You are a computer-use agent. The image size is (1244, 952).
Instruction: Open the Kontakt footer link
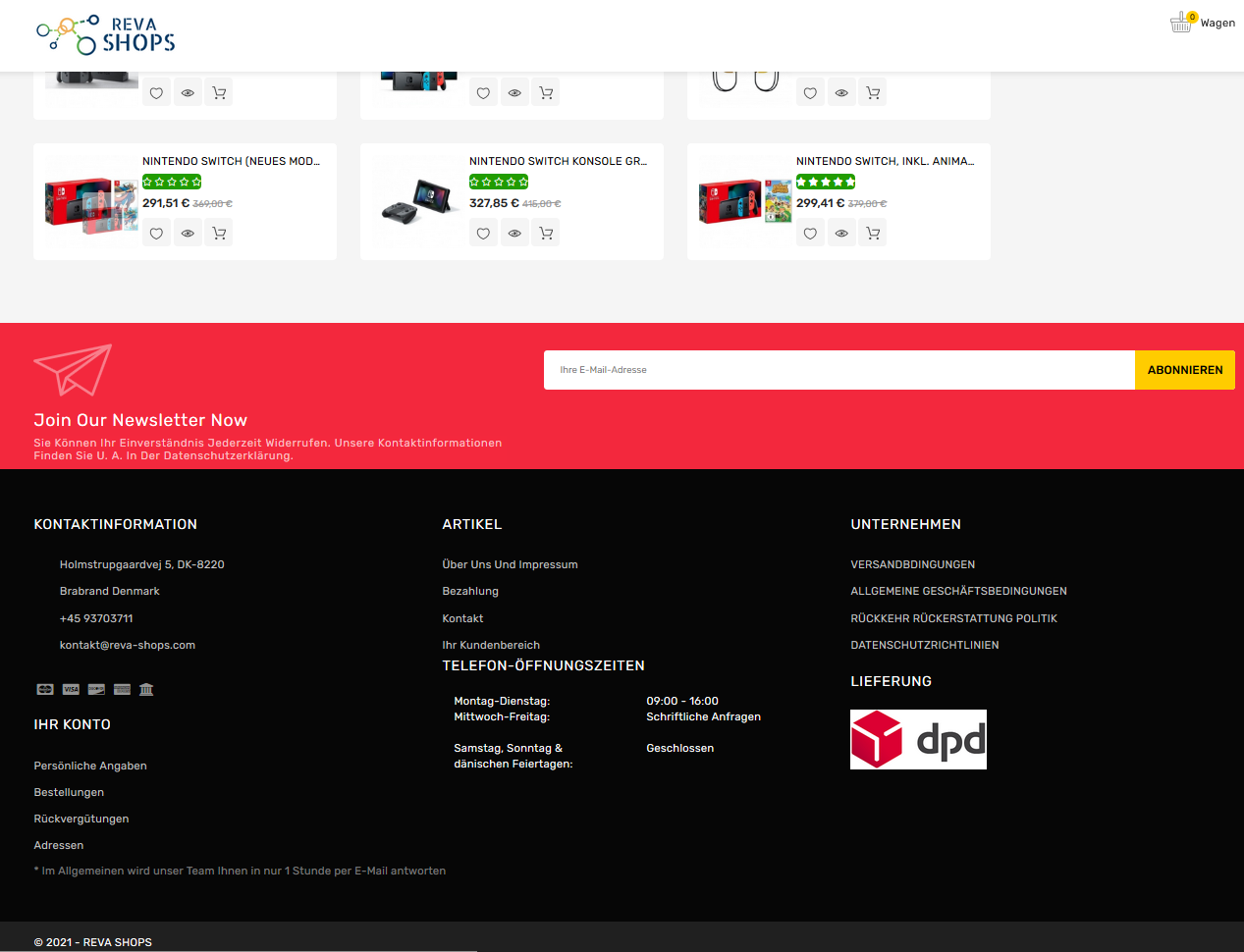tap(462, 618)
